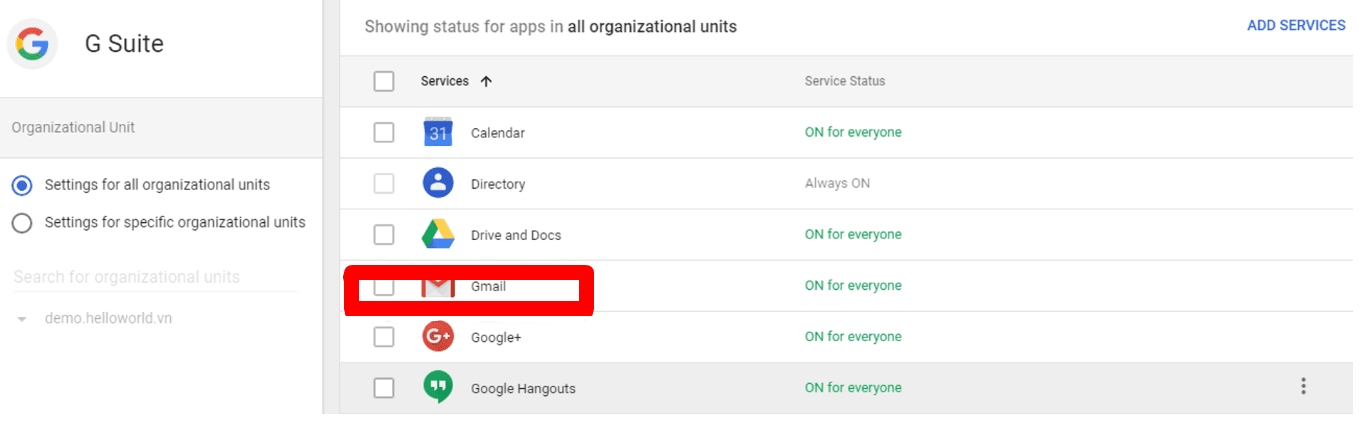Click the Drive and Docs icon
This screenshot has width=1365, height=425.
(x=438, y=234)
